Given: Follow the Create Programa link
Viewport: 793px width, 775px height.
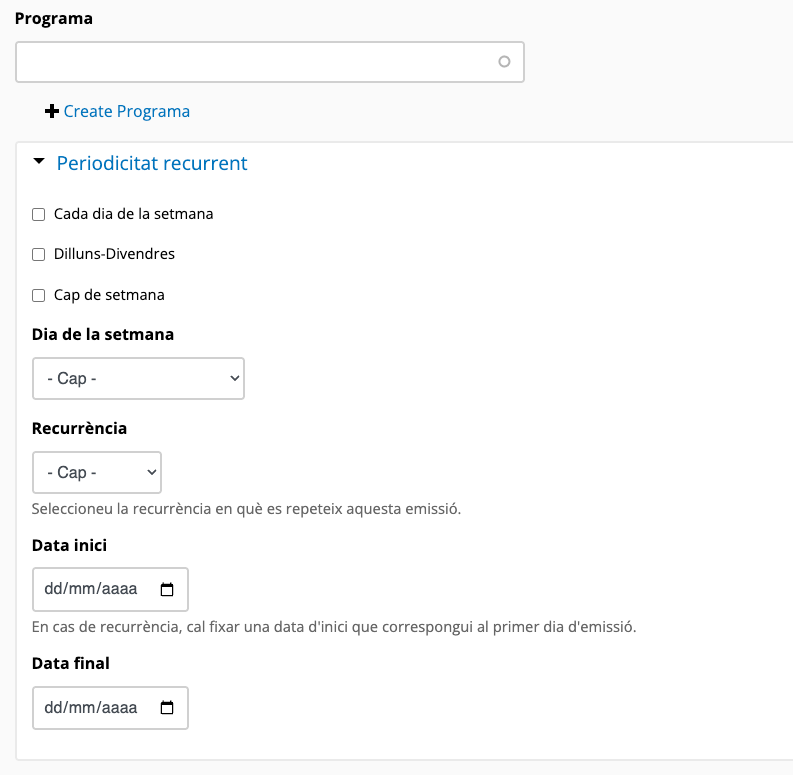Looking at the screenshot, I should (x=126, y=111).
